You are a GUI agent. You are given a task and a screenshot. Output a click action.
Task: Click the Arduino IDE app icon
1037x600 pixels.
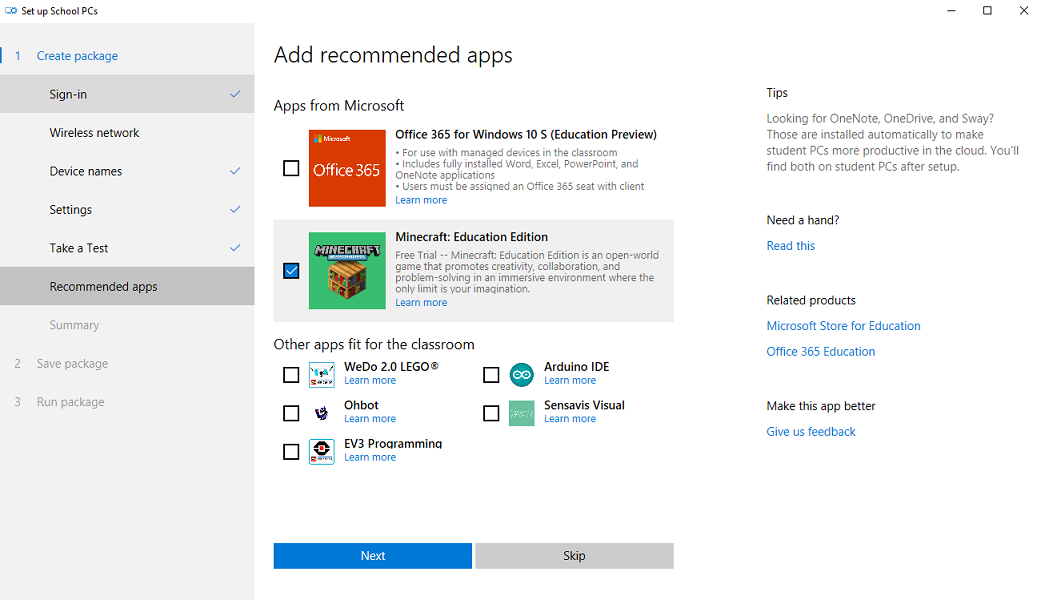[521, 375]
